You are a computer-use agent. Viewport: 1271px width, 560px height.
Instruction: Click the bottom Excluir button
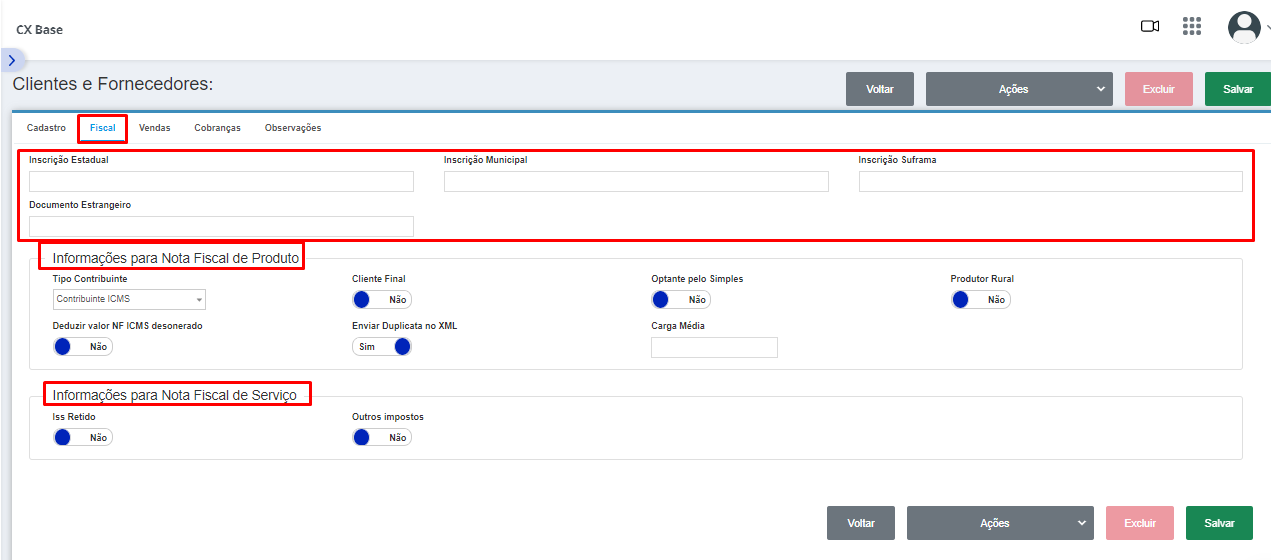coord(1140,523)
